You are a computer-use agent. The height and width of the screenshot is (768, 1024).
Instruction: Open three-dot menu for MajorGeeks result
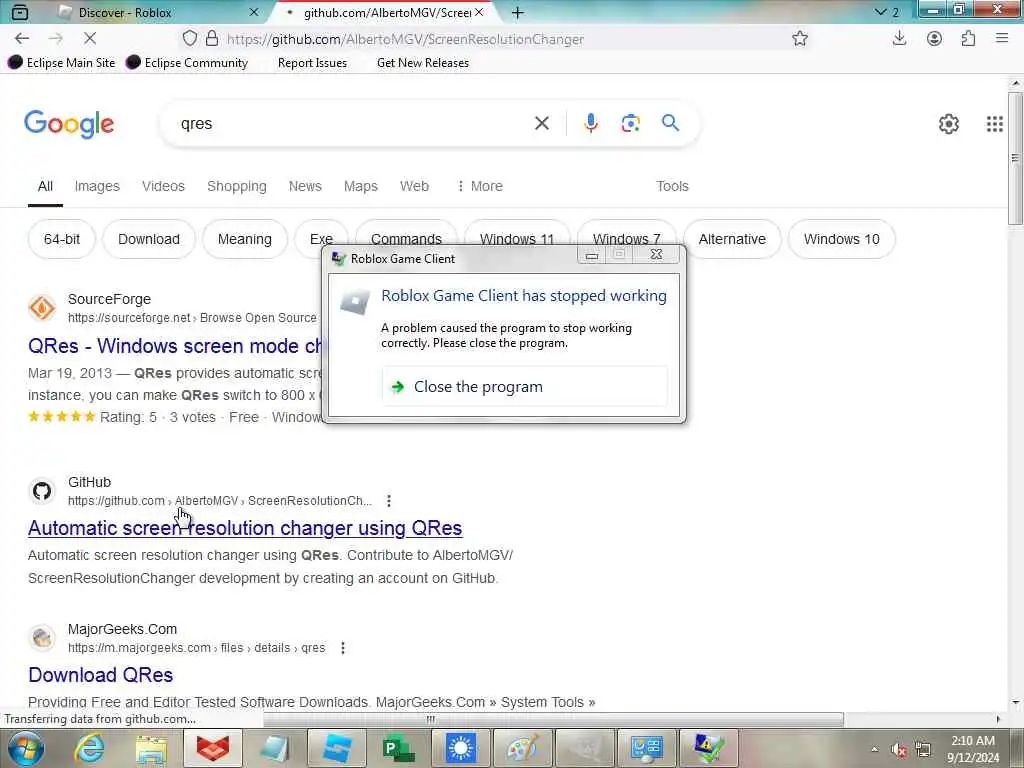click(343, 648)
